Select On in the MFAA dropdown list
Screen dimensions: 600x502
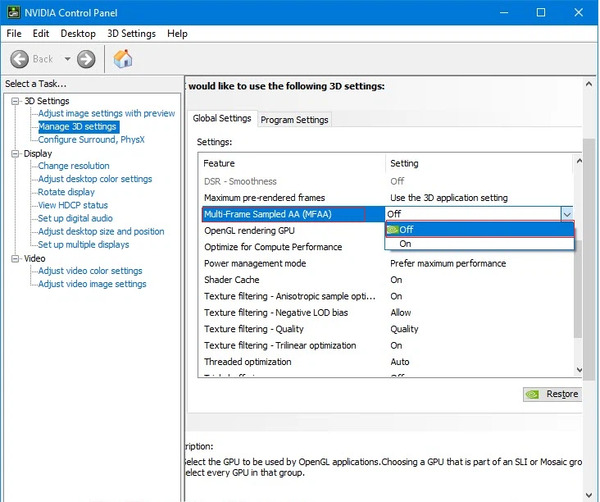[405, 243]
